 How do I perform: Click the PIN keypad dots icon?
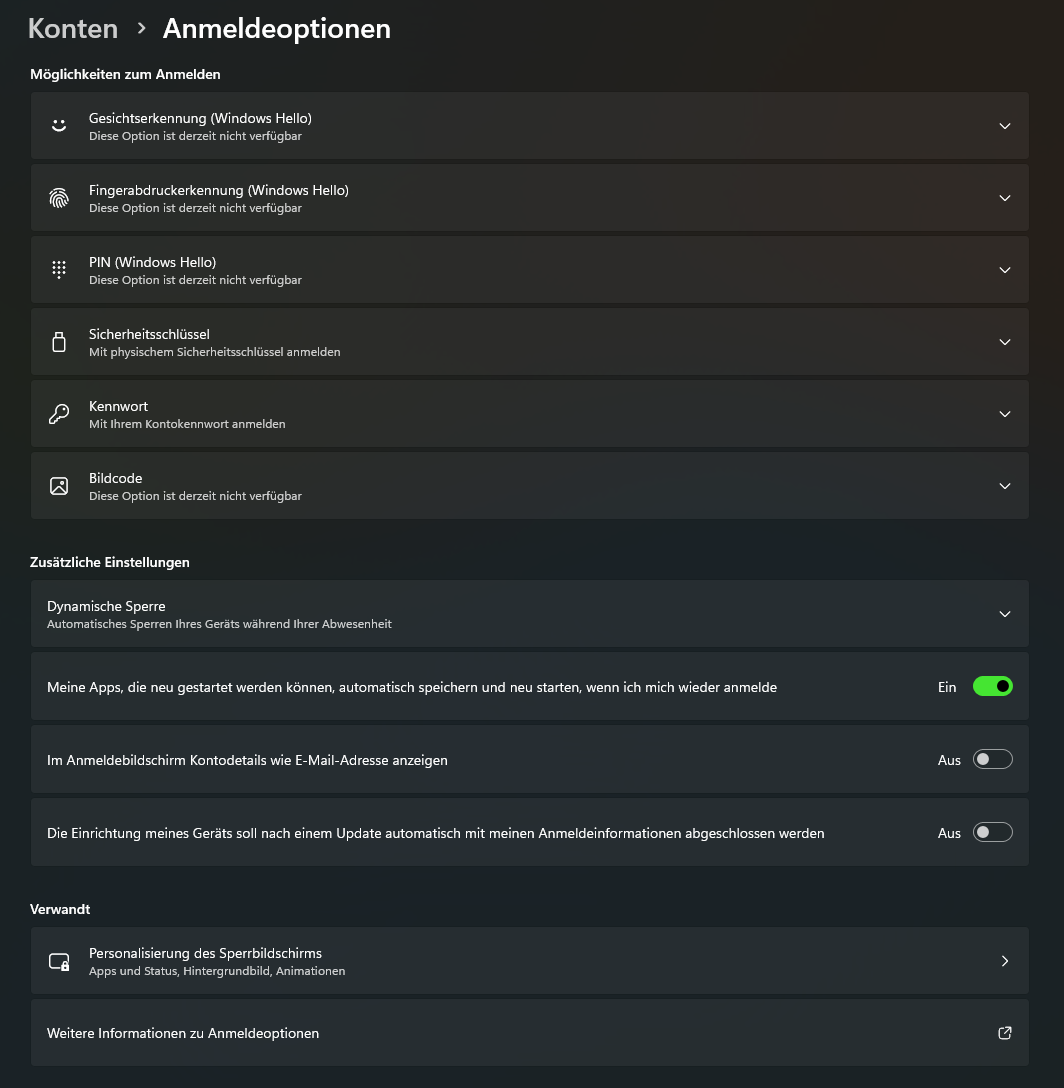coord(59,270)
